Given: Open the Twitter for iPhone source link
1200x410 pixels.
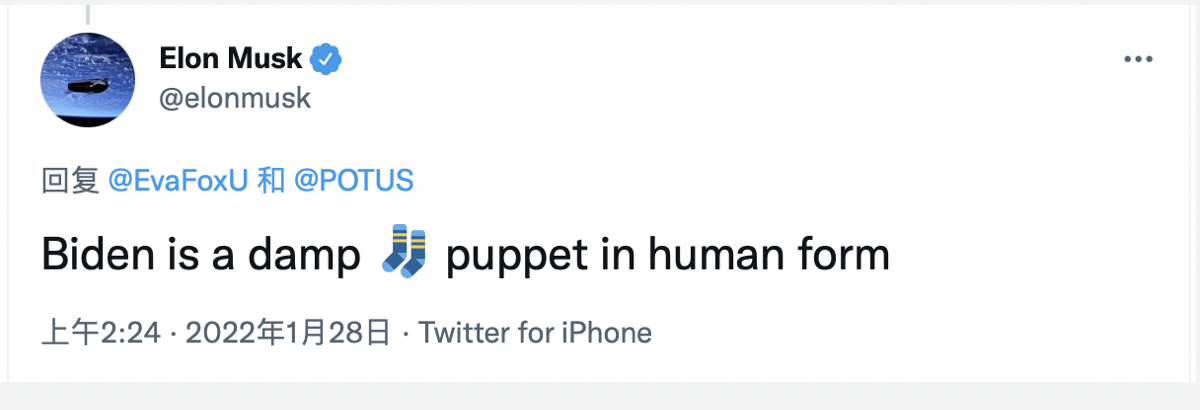Looking at the screenshot, I should click(x=534, y=333).
